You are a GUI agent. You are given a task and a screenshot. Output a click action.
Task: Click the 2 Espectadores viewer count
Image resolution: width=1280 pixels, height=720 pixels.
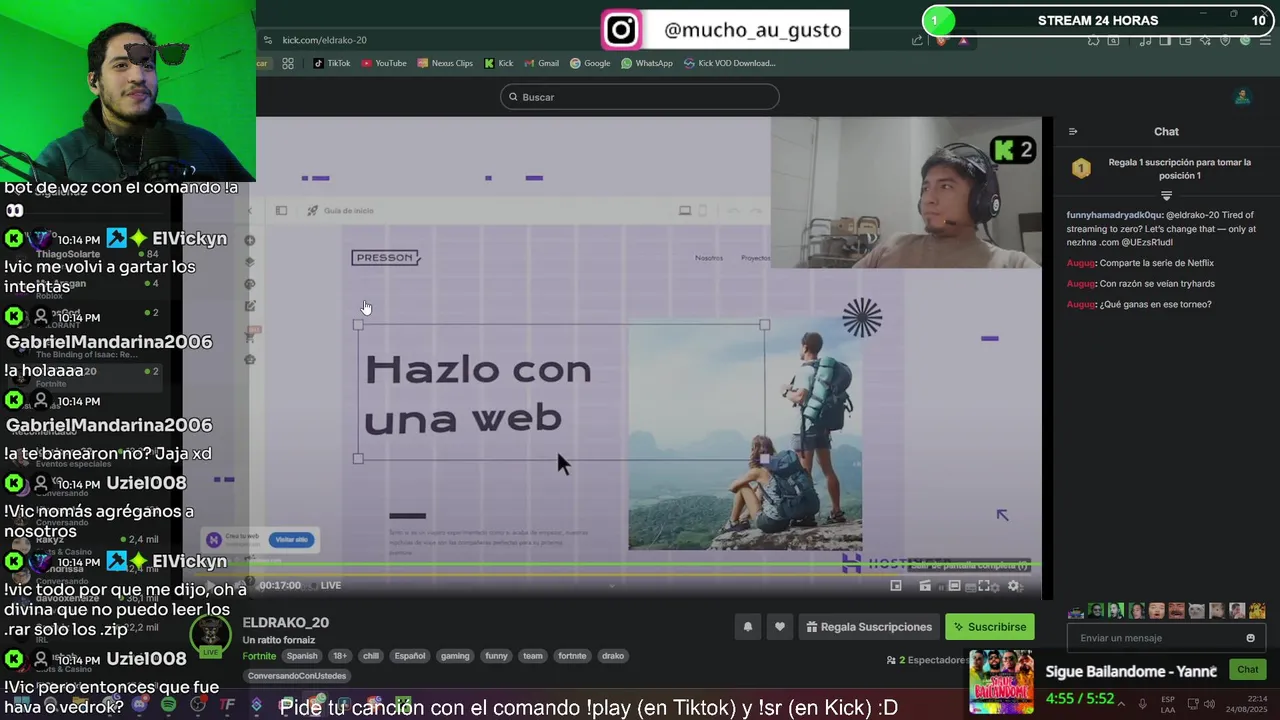pyautogui.click(x=927, y=660)
